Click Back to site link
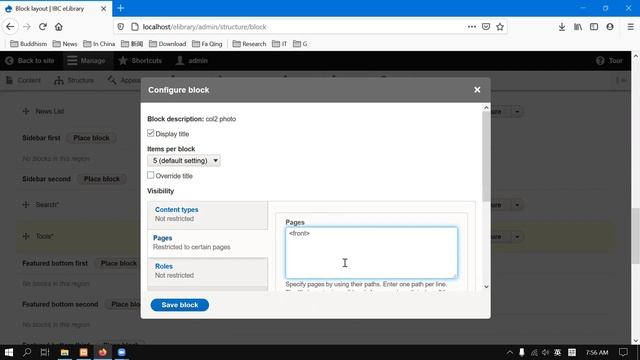Image resolution: width=640 pixels, height=360 pixels. pos(29,61)
